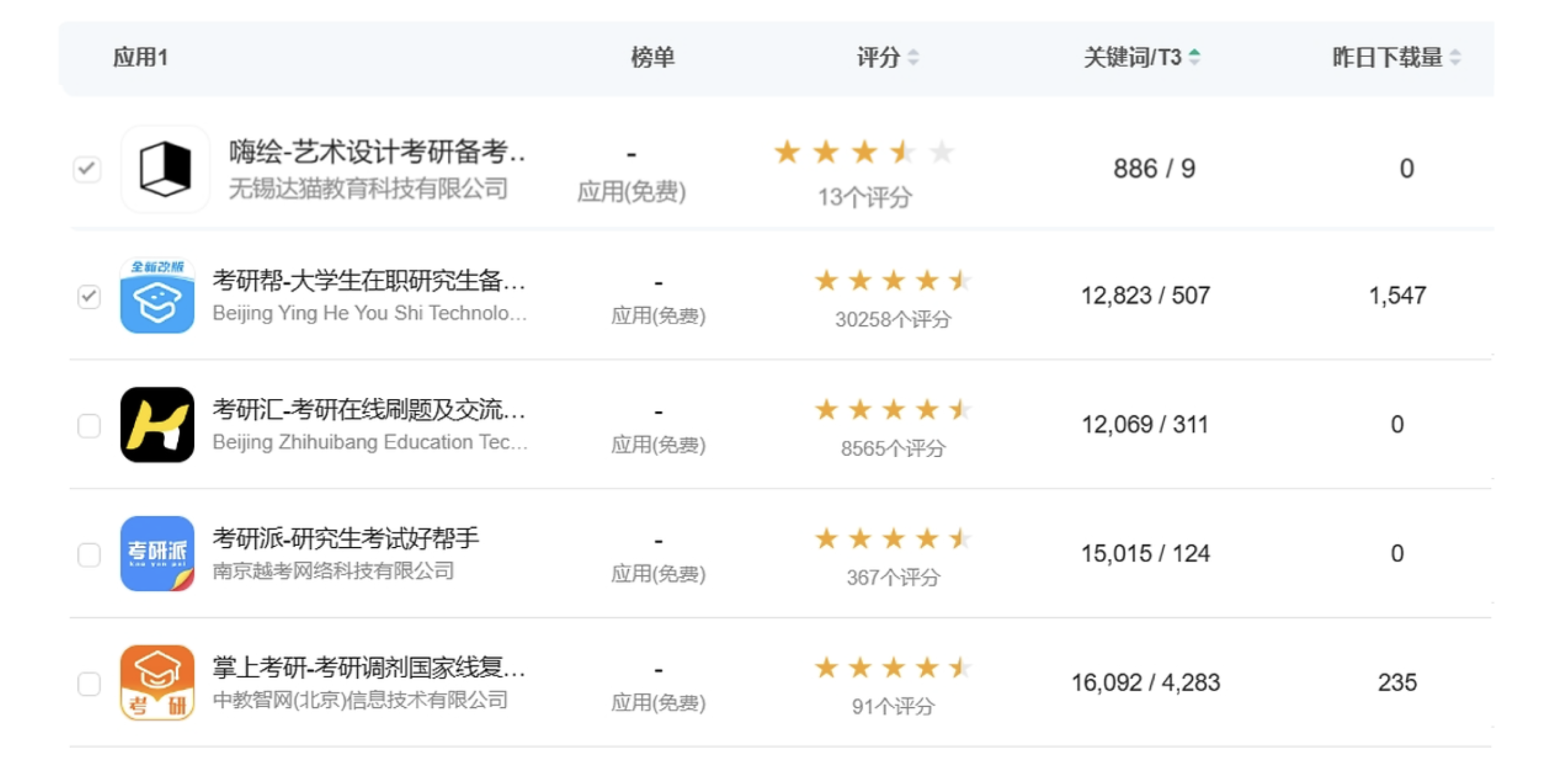Click the 考研派 blue app icon
Viewport: 1568px width, 765px height.
coord(157,553)
